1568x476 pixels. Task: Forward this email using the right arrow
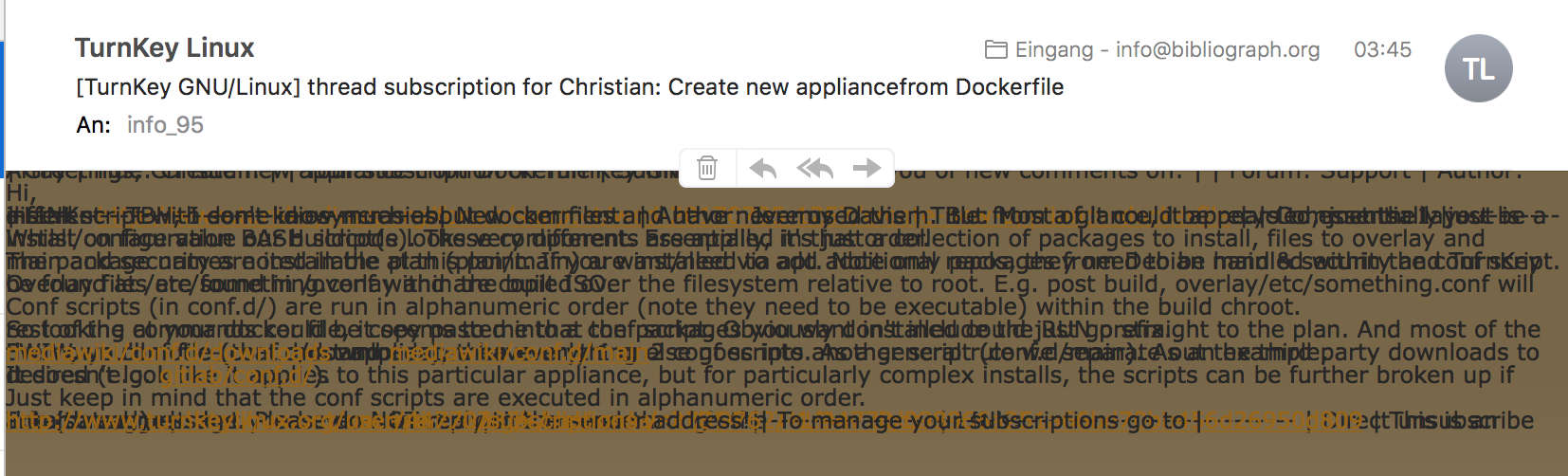point(867,168)
